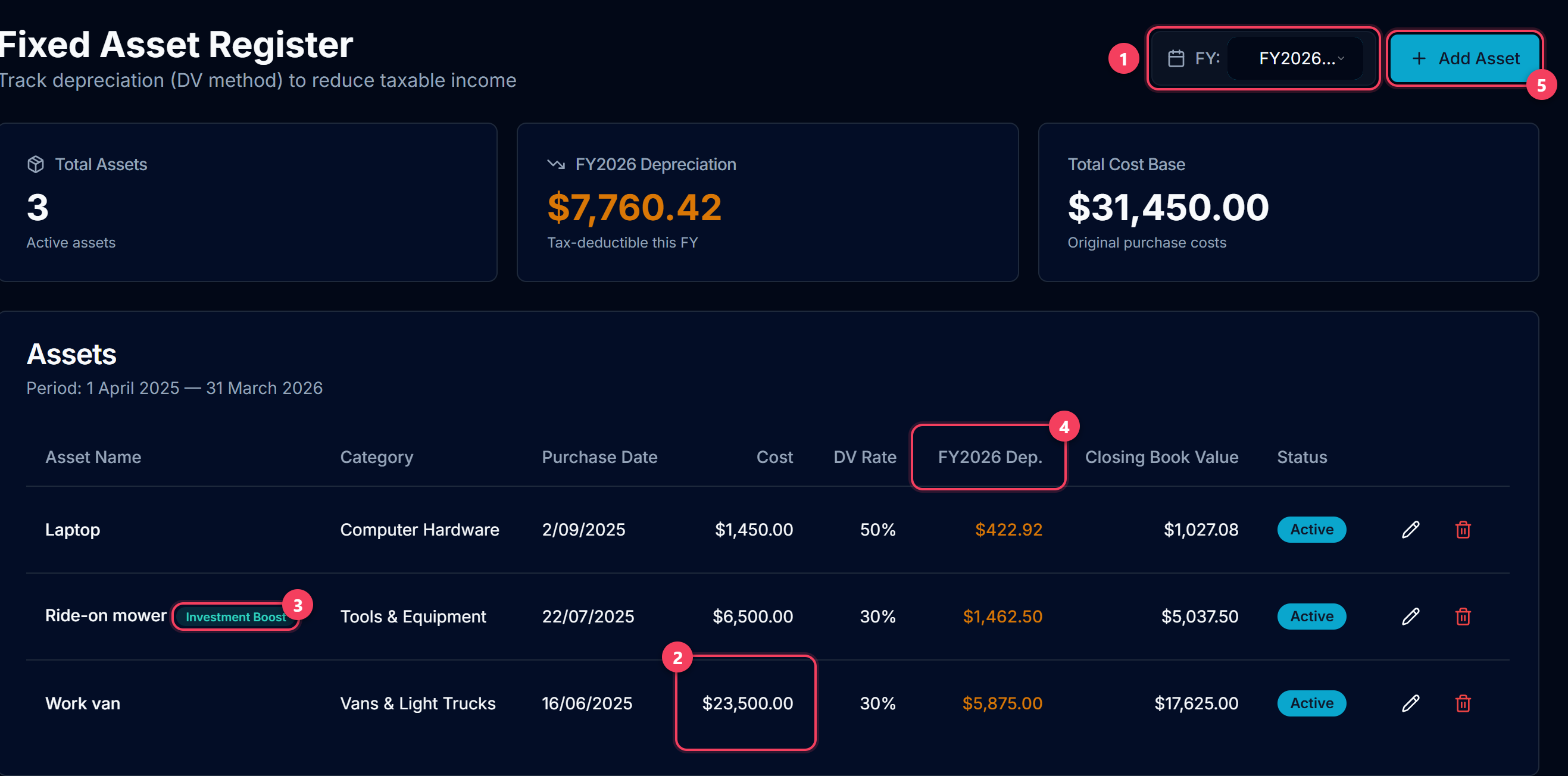Click the Cost column header
Viewport: 1568px width, 776px height.
coord(774,457)
